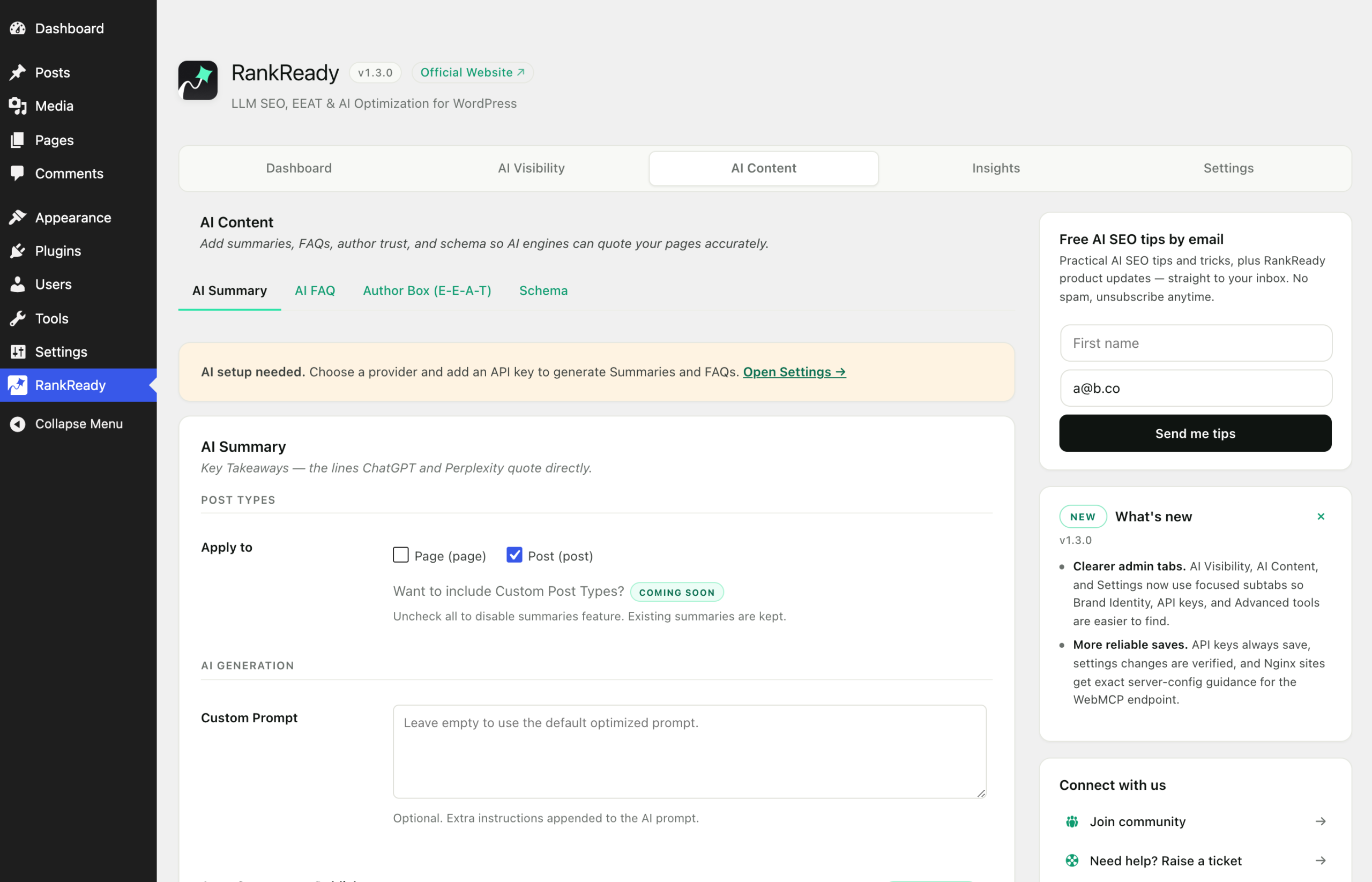This screenshot has width=1372, height=882.
Task: Click inside the Custom Prompt textarea
Action: click(x=690, y=751)
